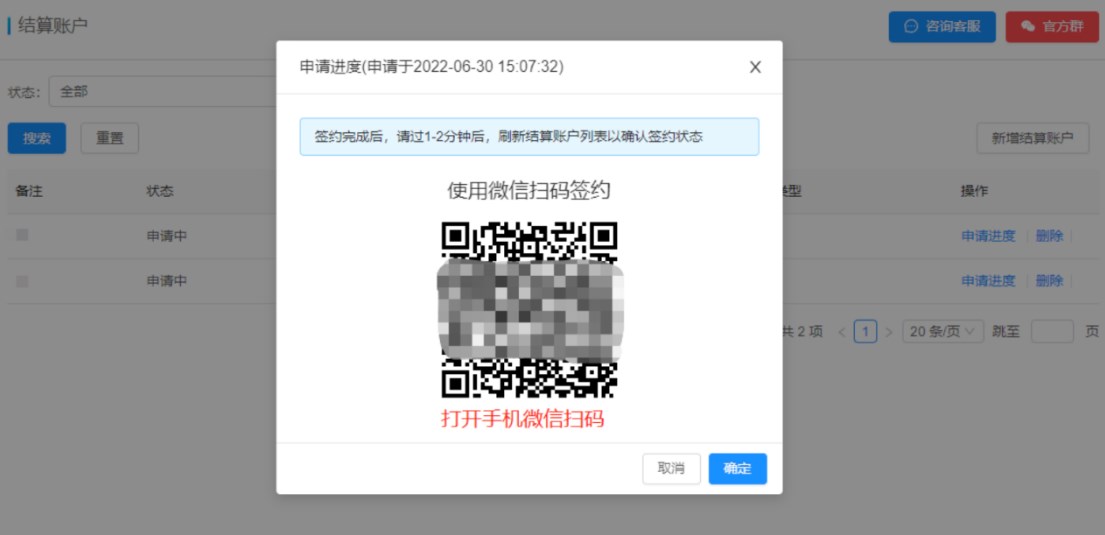Click the 使用微信扫码签约 heading
Screen dimensions: 1105x535
pyautogui.click(x=529, y=190)
